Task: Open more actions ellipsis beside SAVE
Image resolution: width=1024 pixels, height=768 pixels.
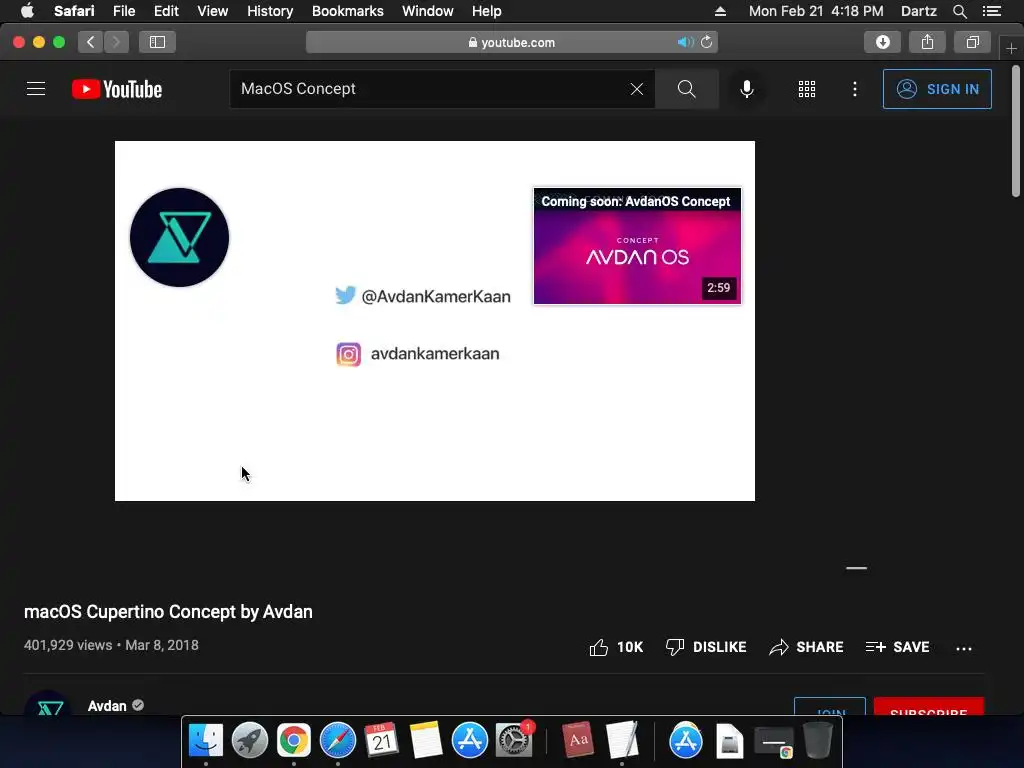Action: pos(964,648)
